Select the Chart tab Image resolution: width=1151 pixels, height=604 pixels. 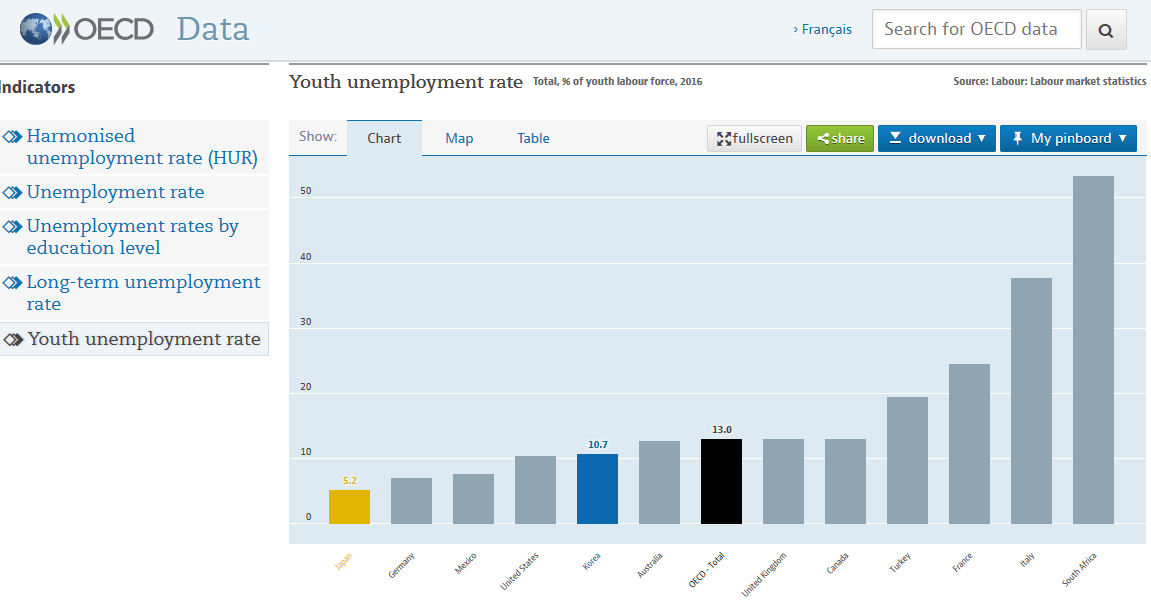coord(384,138)
